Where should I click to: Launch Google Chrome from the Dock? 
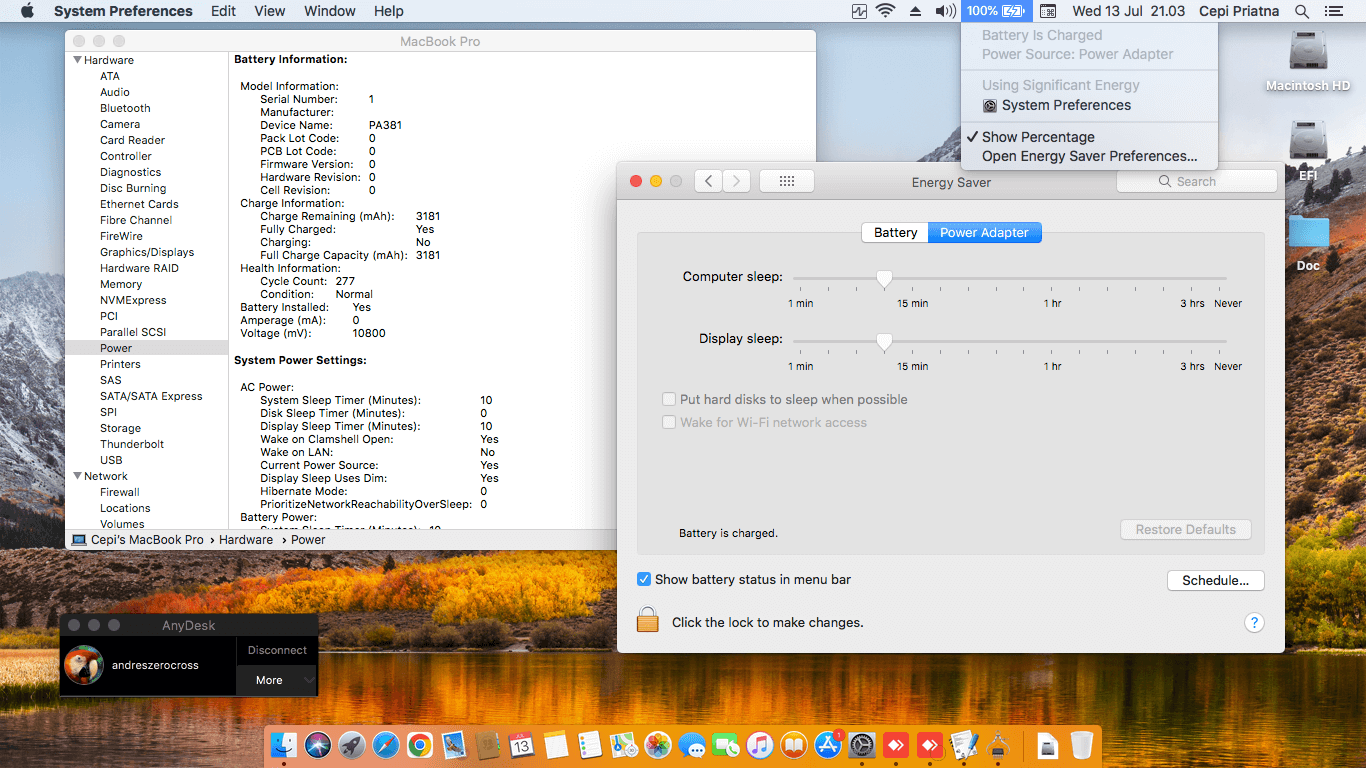[x=419, y=745]
